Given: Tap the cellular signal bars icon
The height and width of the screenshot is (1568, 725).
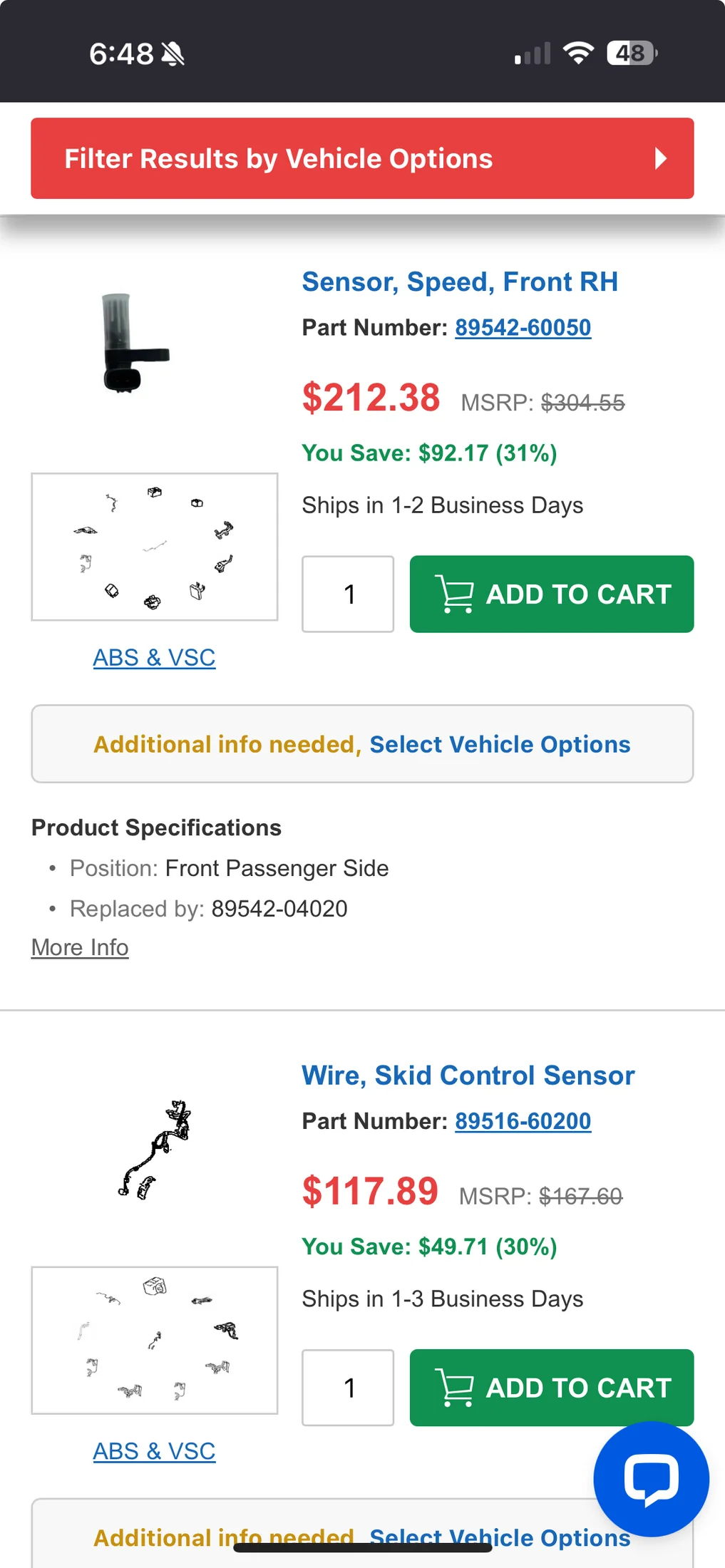Looking at the screenshot, I should (533, 53).
